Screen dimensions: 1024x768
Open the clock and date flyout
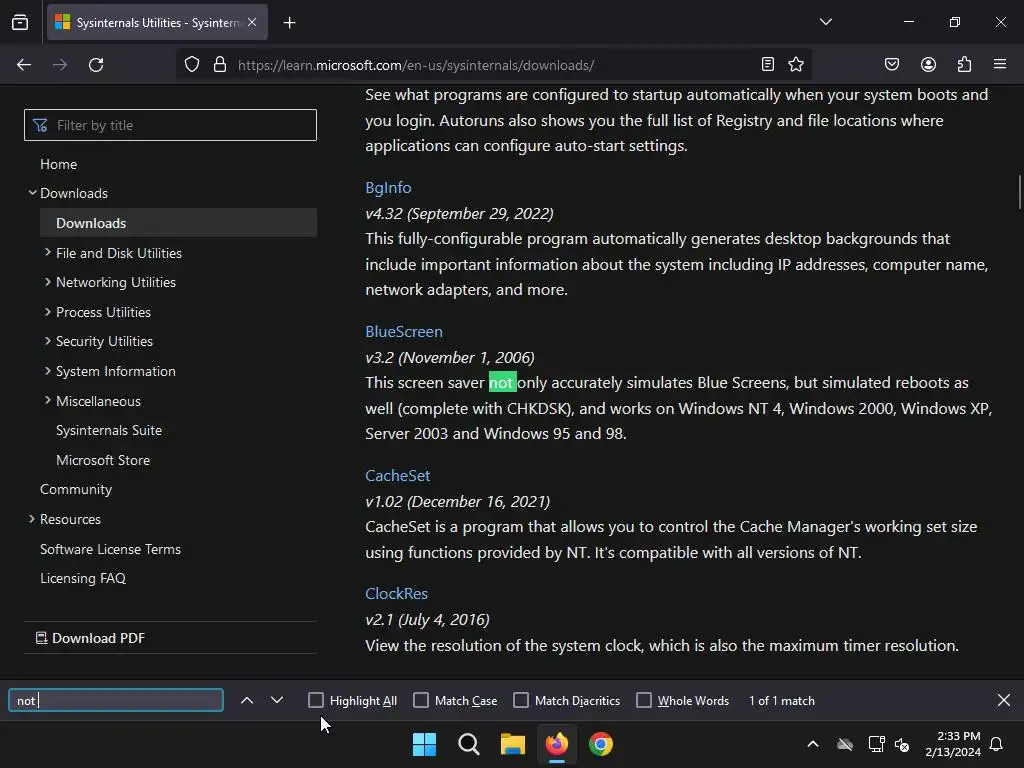(953, 744)
